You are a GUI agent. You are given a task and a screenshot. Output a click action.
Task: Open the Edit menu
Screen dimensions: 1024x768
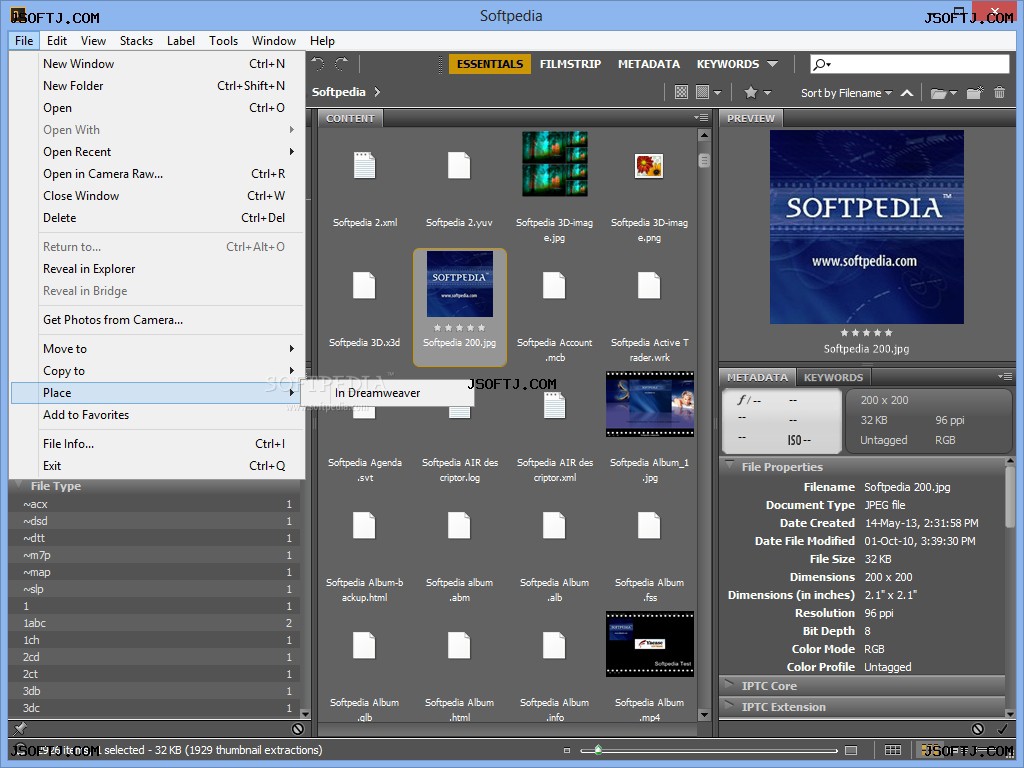coord(57,40)
